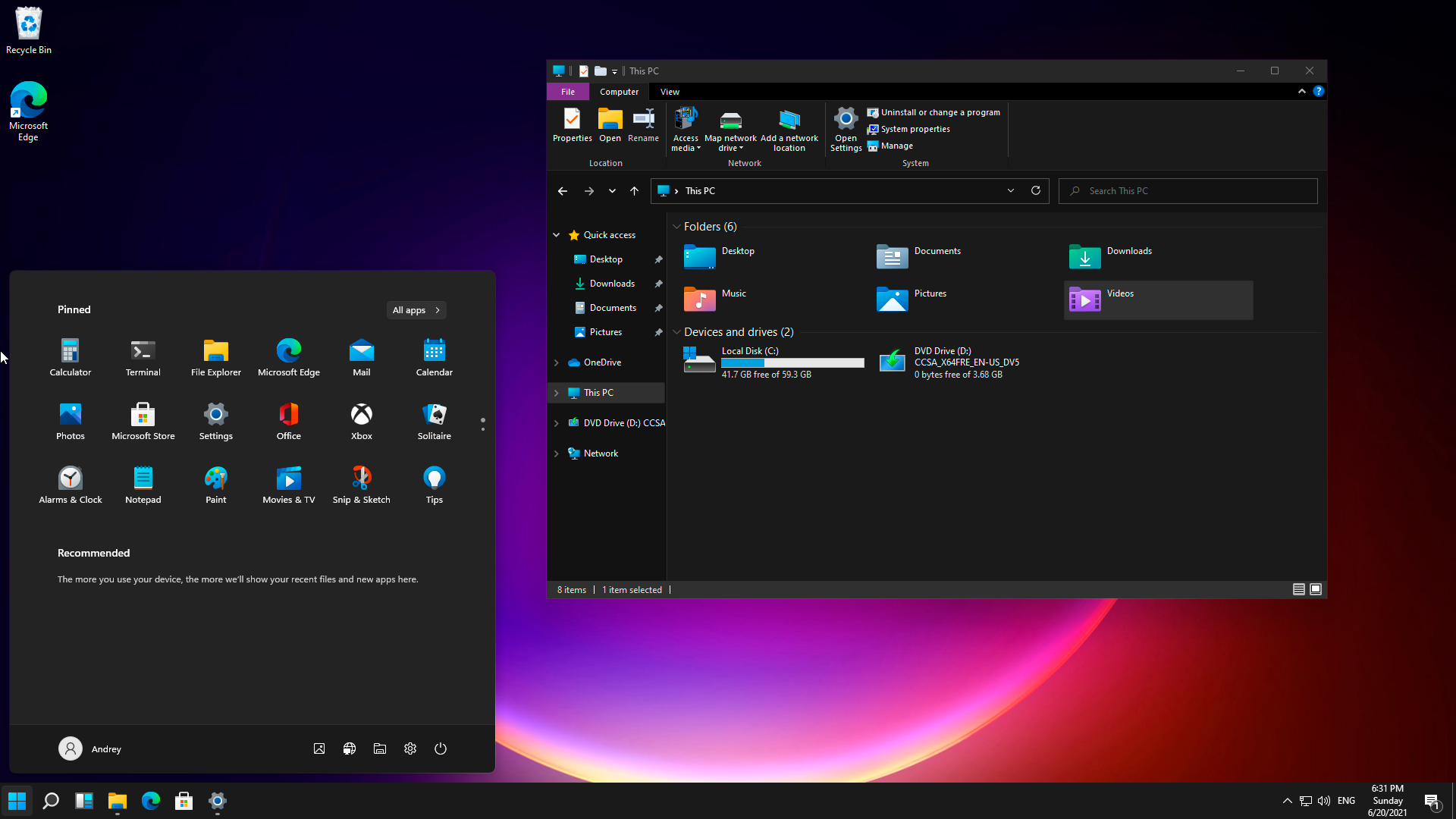1456x819 pixels.
Task: Click Local Disk (C:) usage bar
Action: (x=792, y=363)
